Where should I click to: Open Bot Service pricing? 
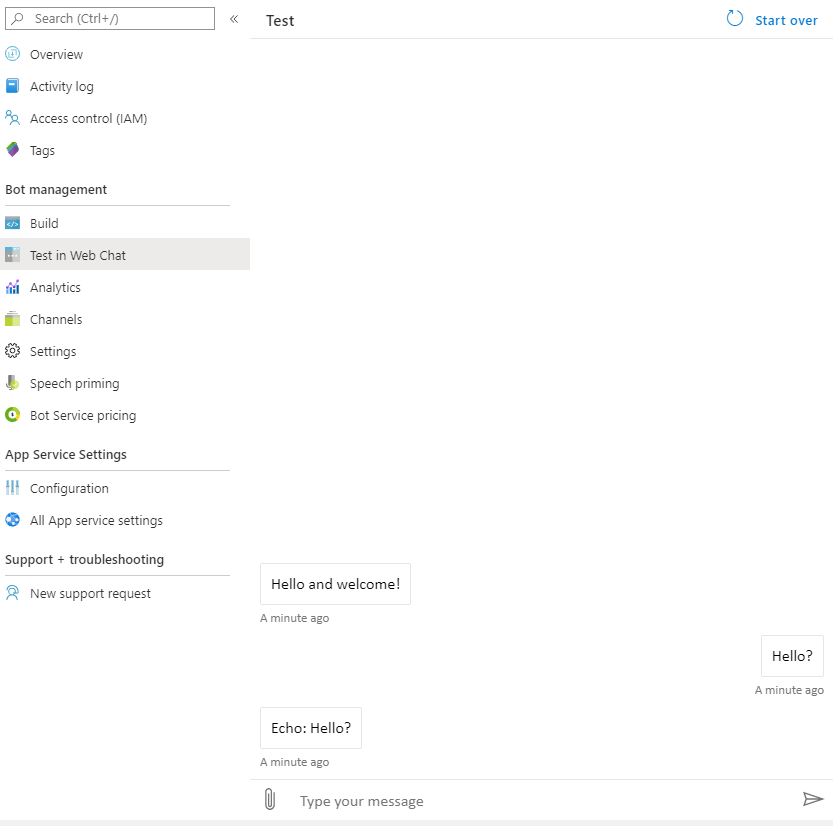(83, 416)
